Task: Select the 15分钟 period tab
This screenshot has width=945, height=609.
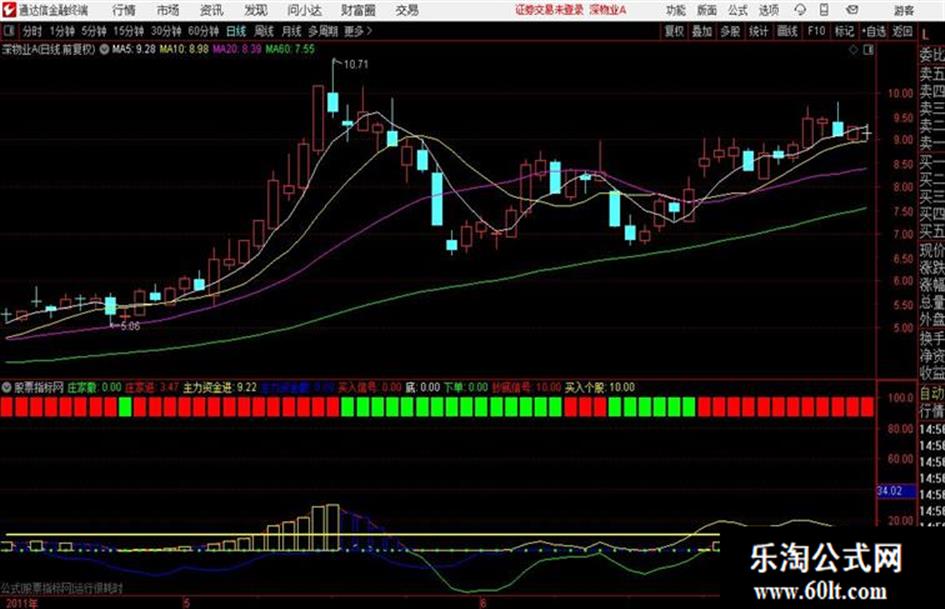Action: (x=128, y=31)
